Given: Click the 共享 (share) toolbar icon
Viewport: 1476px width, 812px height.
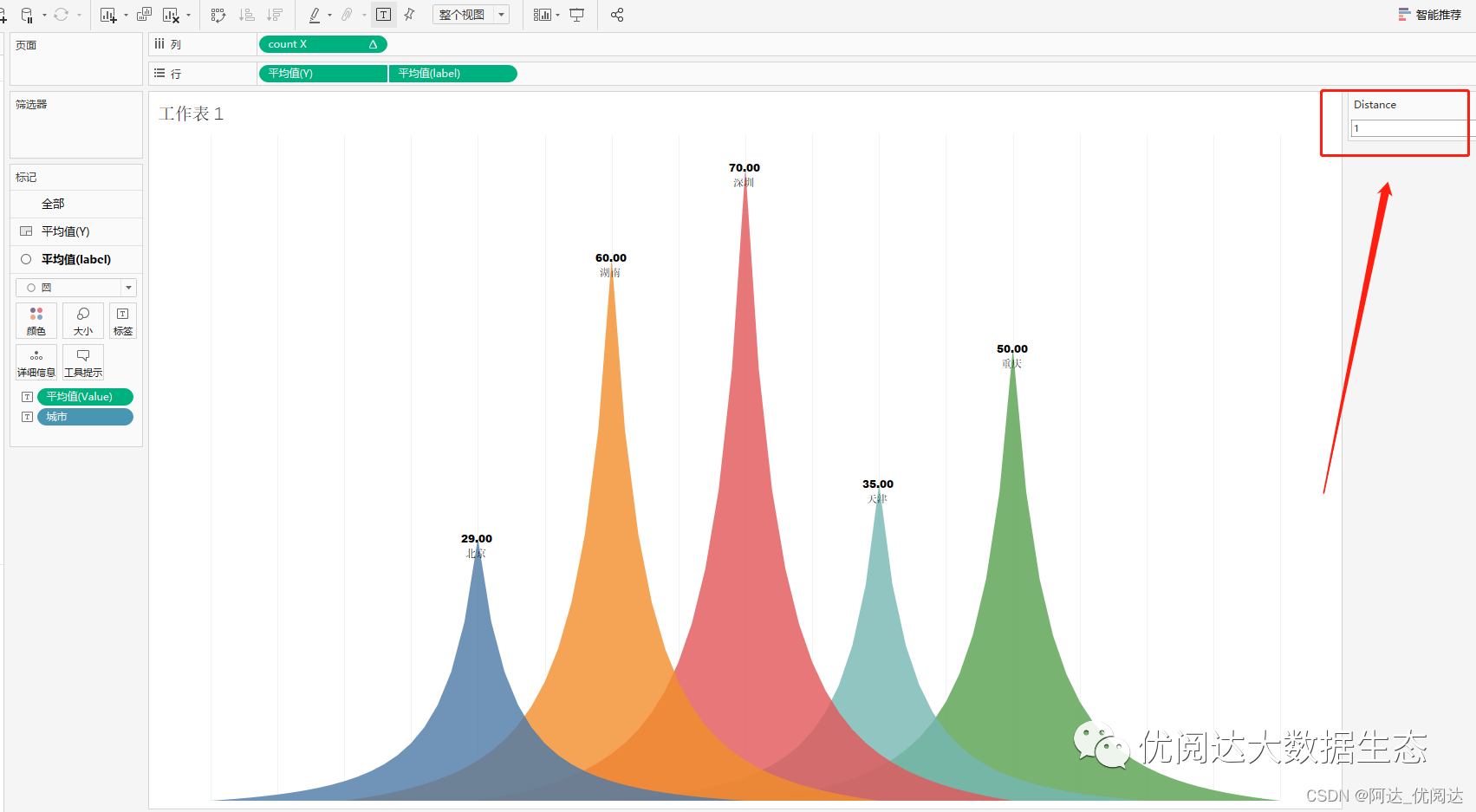Looking at the screenshot, I should (617, 15).
